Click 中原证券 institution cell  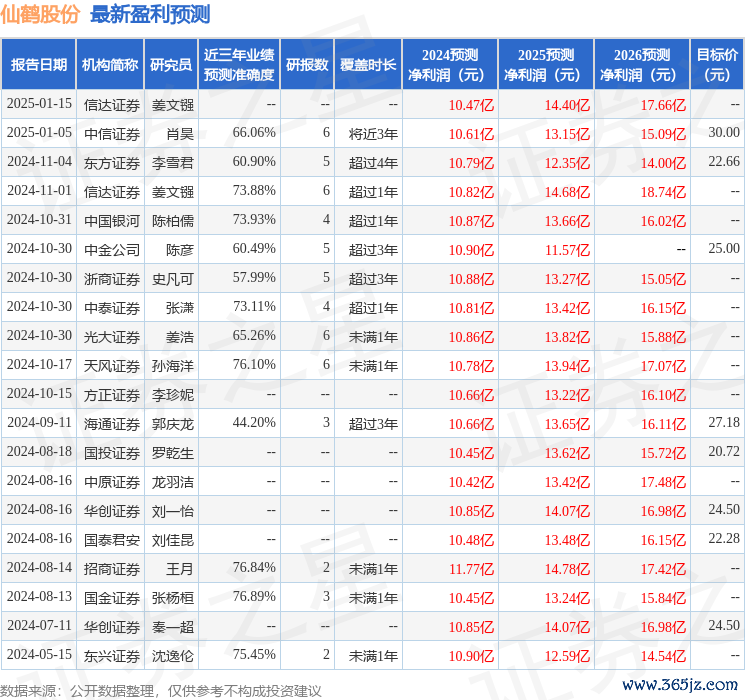112,482
